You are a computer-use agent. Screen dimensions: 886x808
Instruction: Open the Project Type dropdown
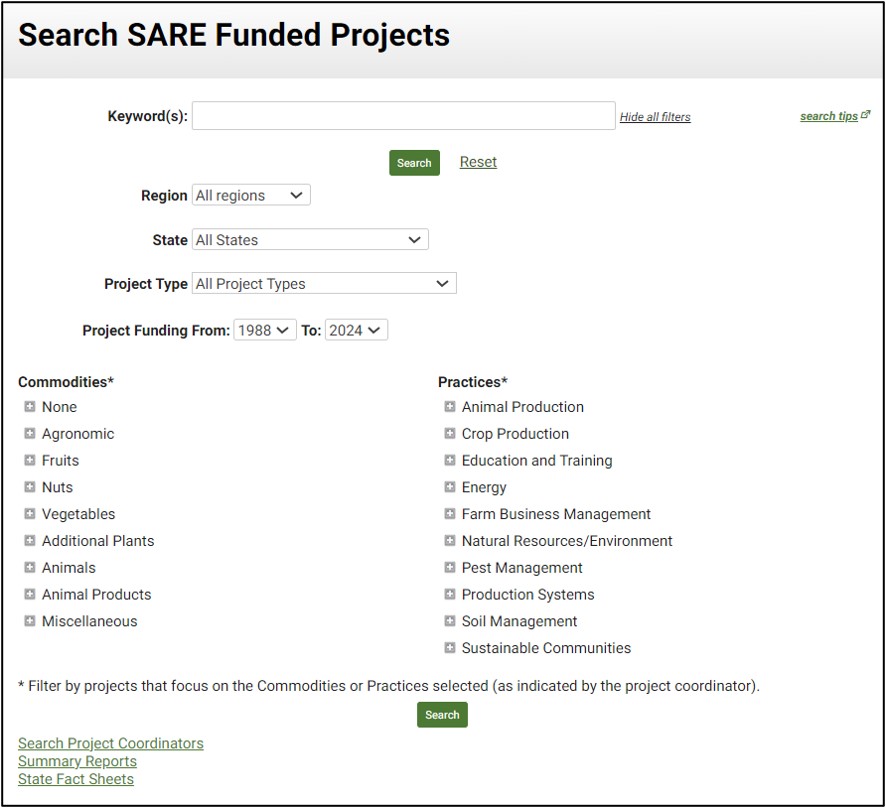324,284
